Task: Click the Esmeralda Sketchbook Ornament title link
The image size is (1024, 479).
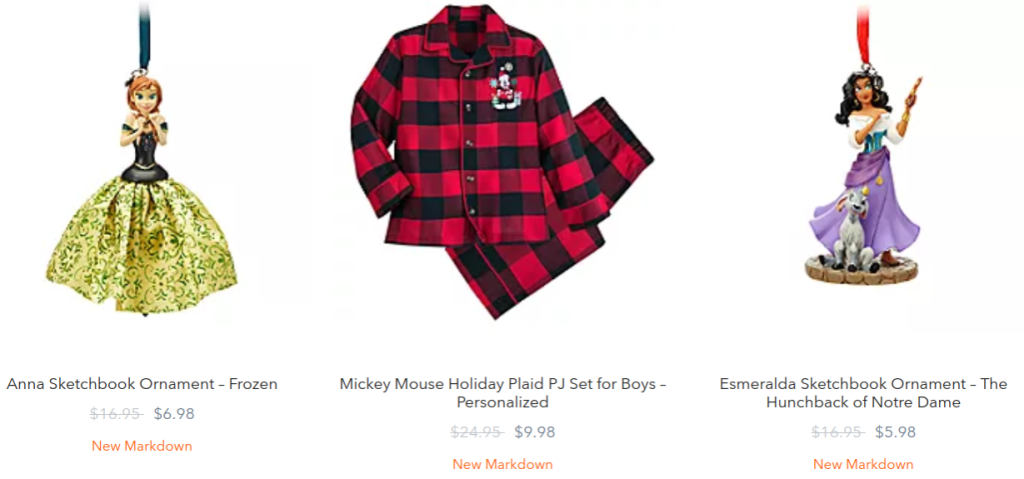Action: [862, 393]
